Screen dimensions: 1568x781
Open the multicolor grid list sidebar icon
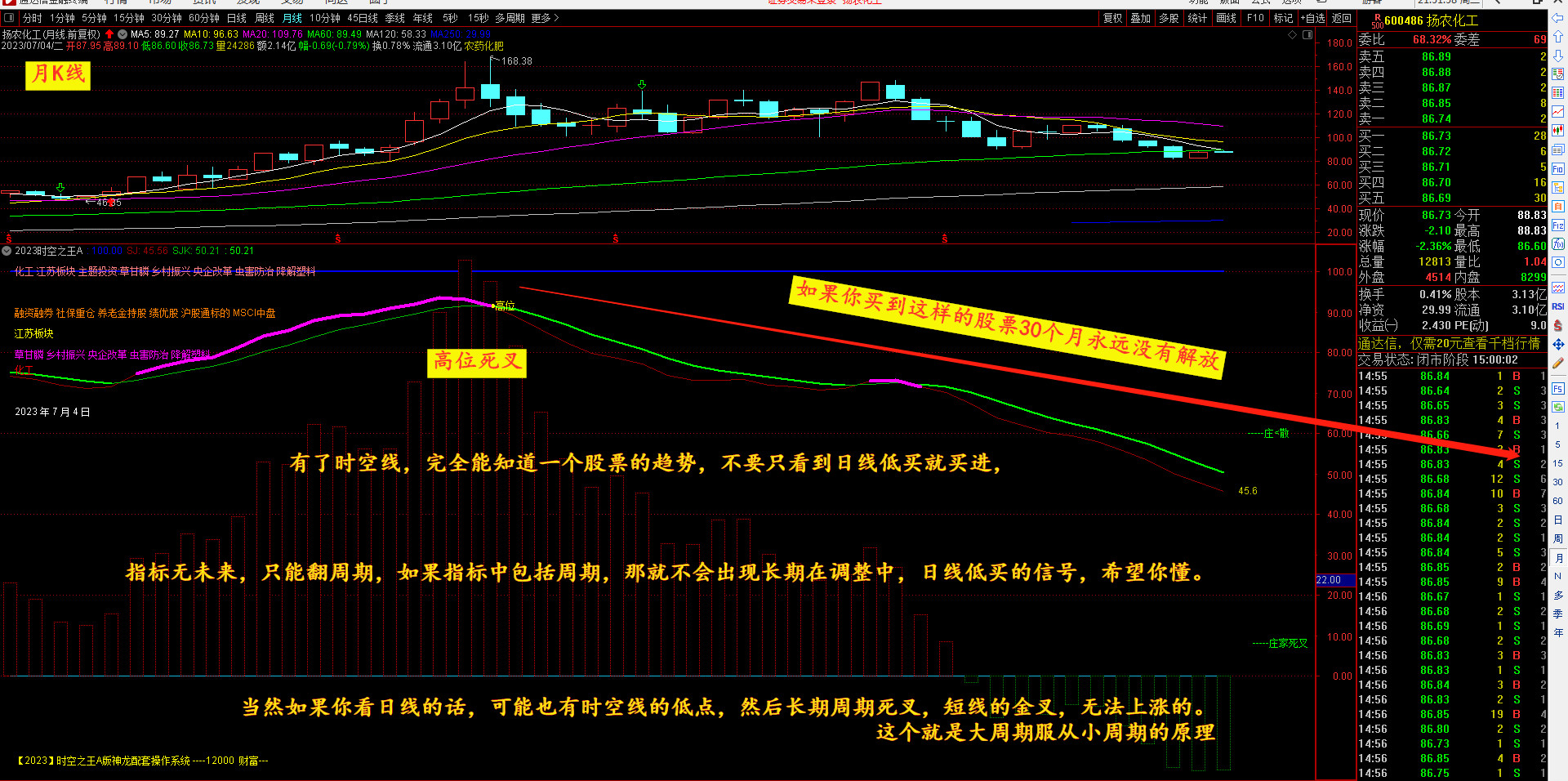(x=1558, y=93)
